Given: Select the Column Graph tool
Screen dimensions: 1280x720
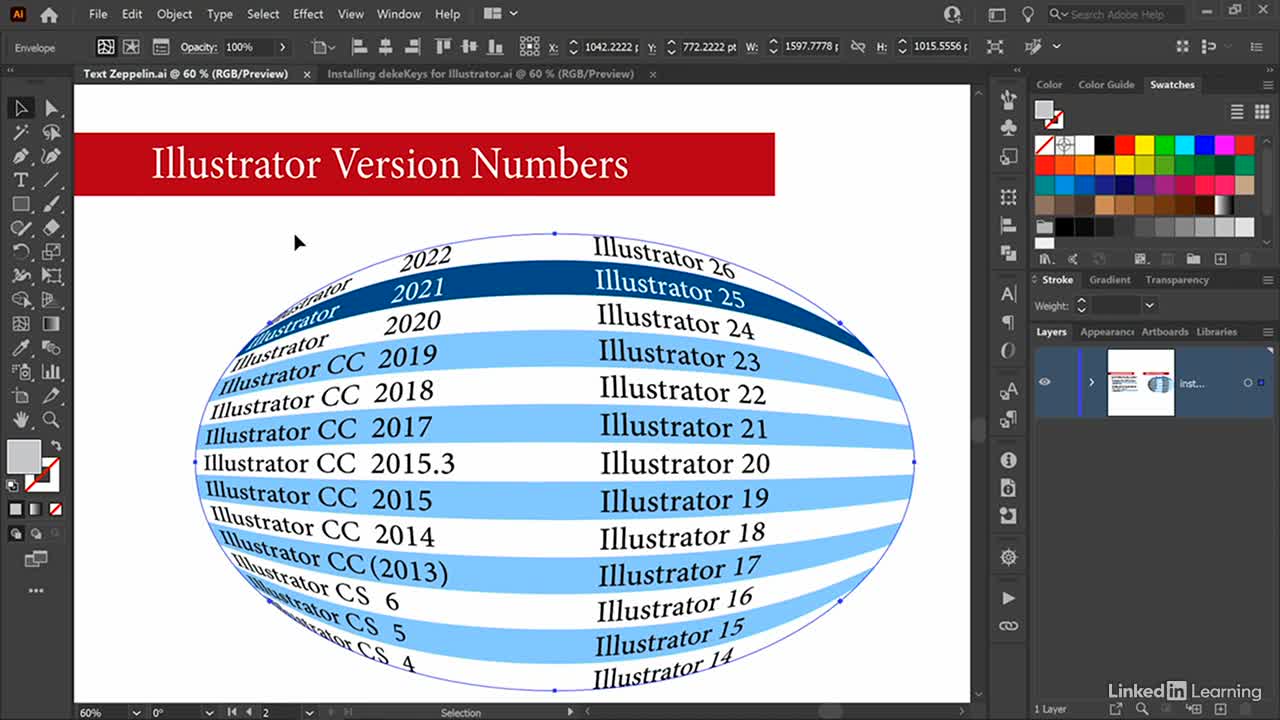Looking at the screenshot, I should click(x=51, y=372).
